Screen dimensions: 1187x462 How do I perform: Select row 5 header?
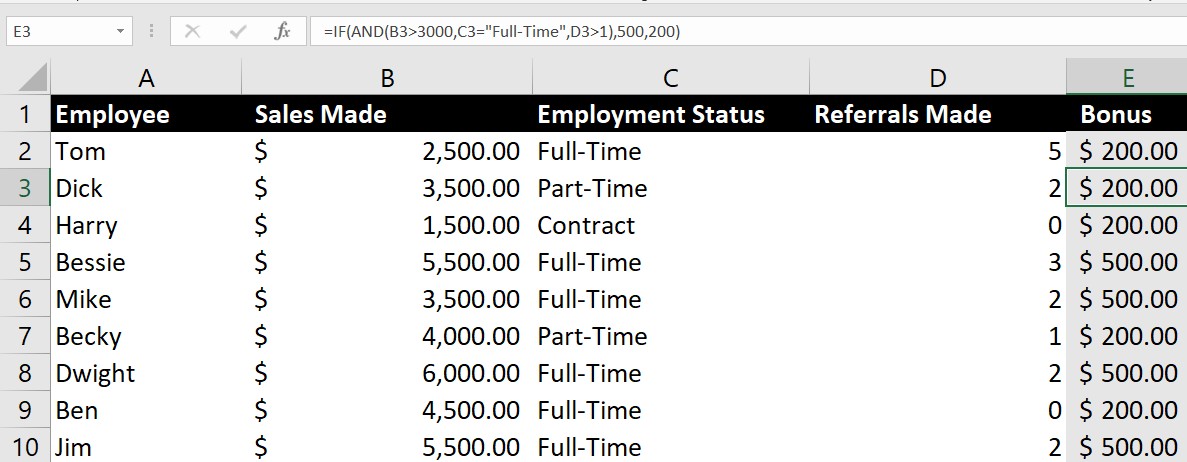pos(25,262)
